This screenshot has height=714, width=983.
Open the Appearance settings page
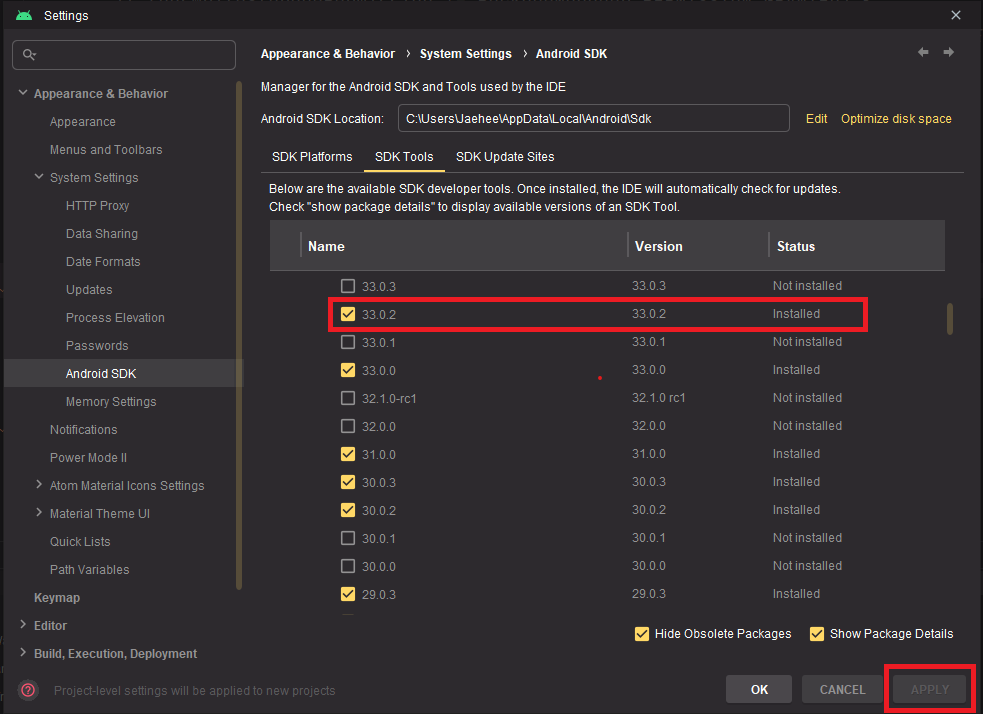83,122
